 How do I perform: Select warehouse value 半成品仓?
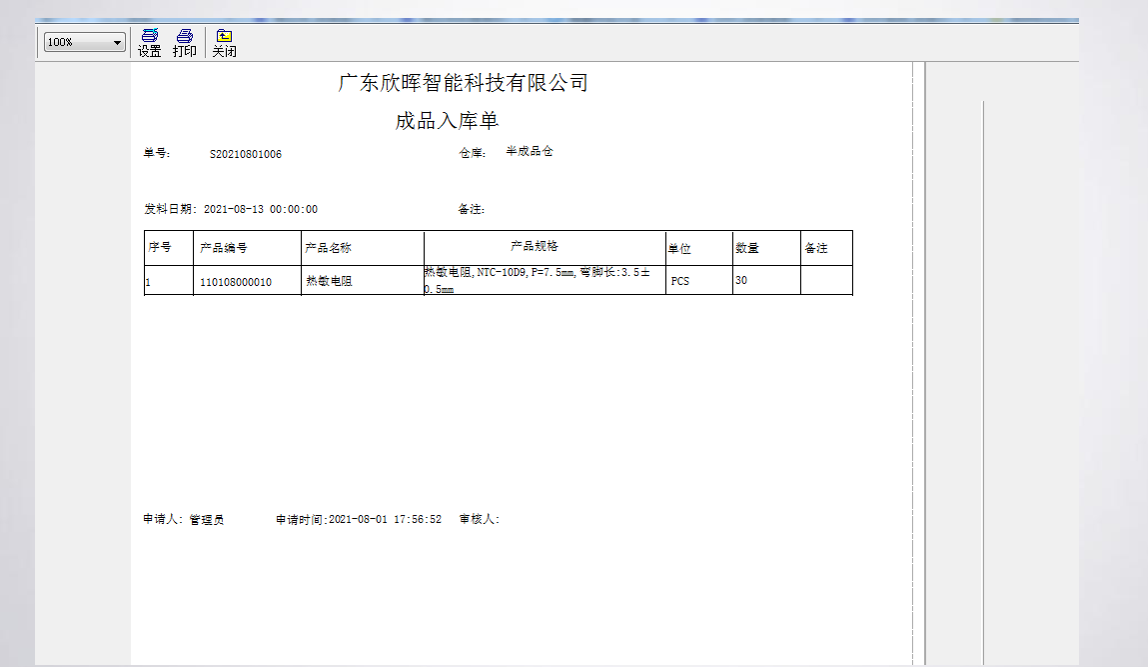tap(529, 151)
